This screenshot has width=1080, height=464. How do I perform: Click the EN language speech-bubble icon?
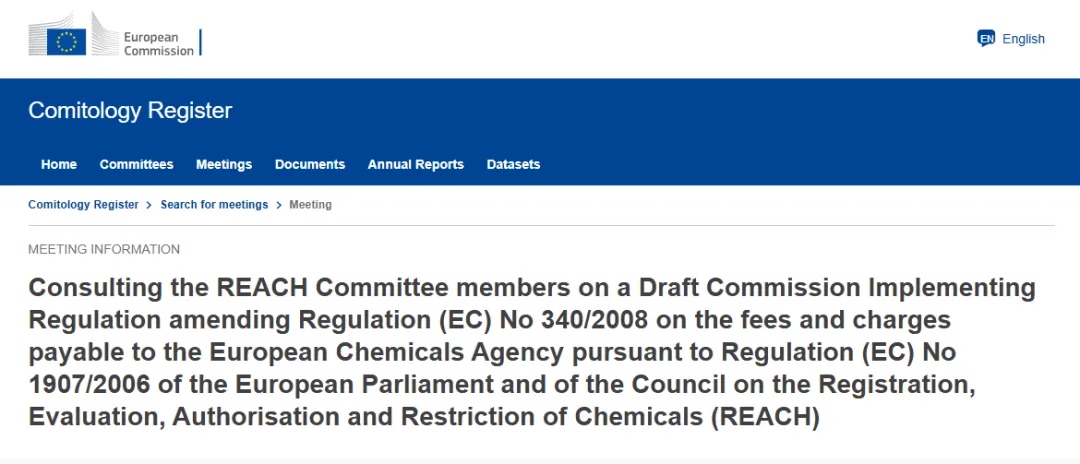[986, 39]
